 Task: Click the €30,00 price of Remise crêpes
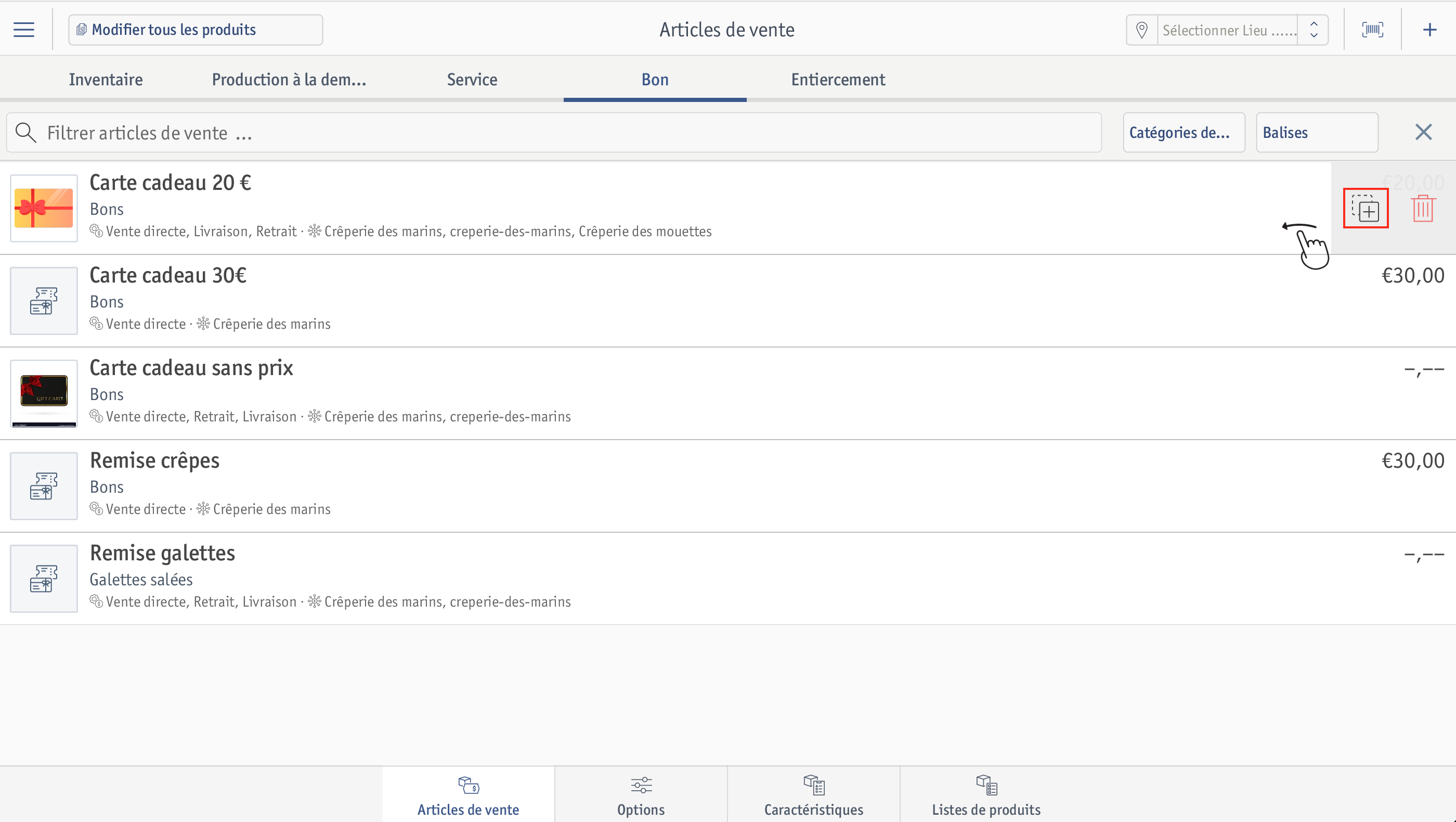1412,461
